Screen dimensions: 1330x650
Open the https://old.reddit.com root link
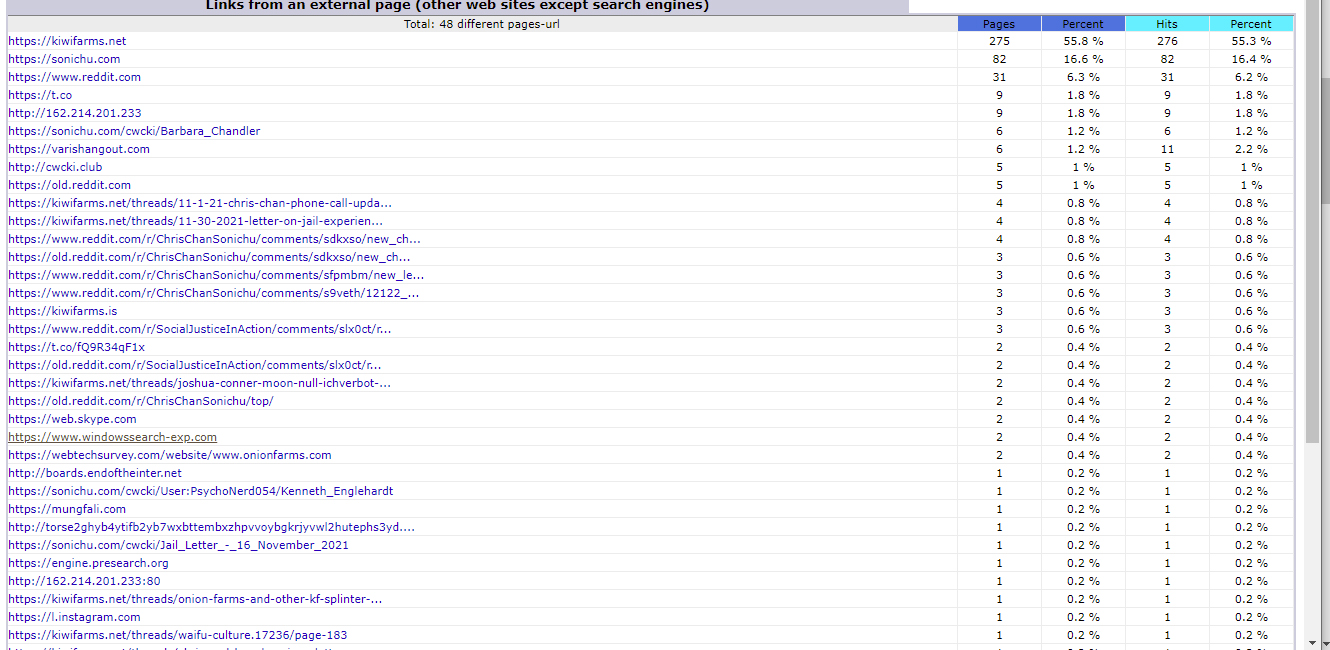[69, 185]
